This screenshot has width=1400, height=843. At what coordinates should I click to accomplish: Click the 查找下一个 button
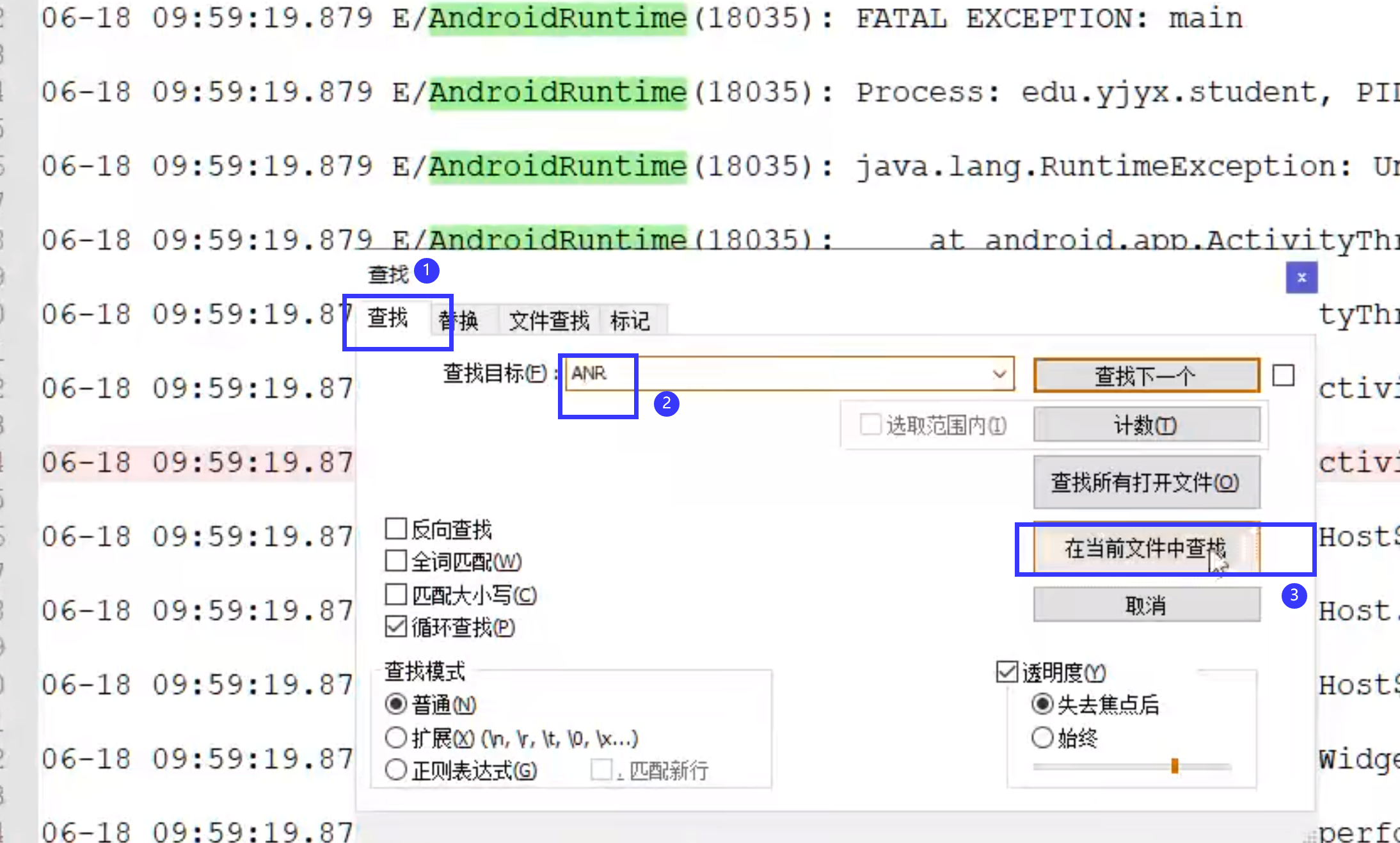point(1145,376)
